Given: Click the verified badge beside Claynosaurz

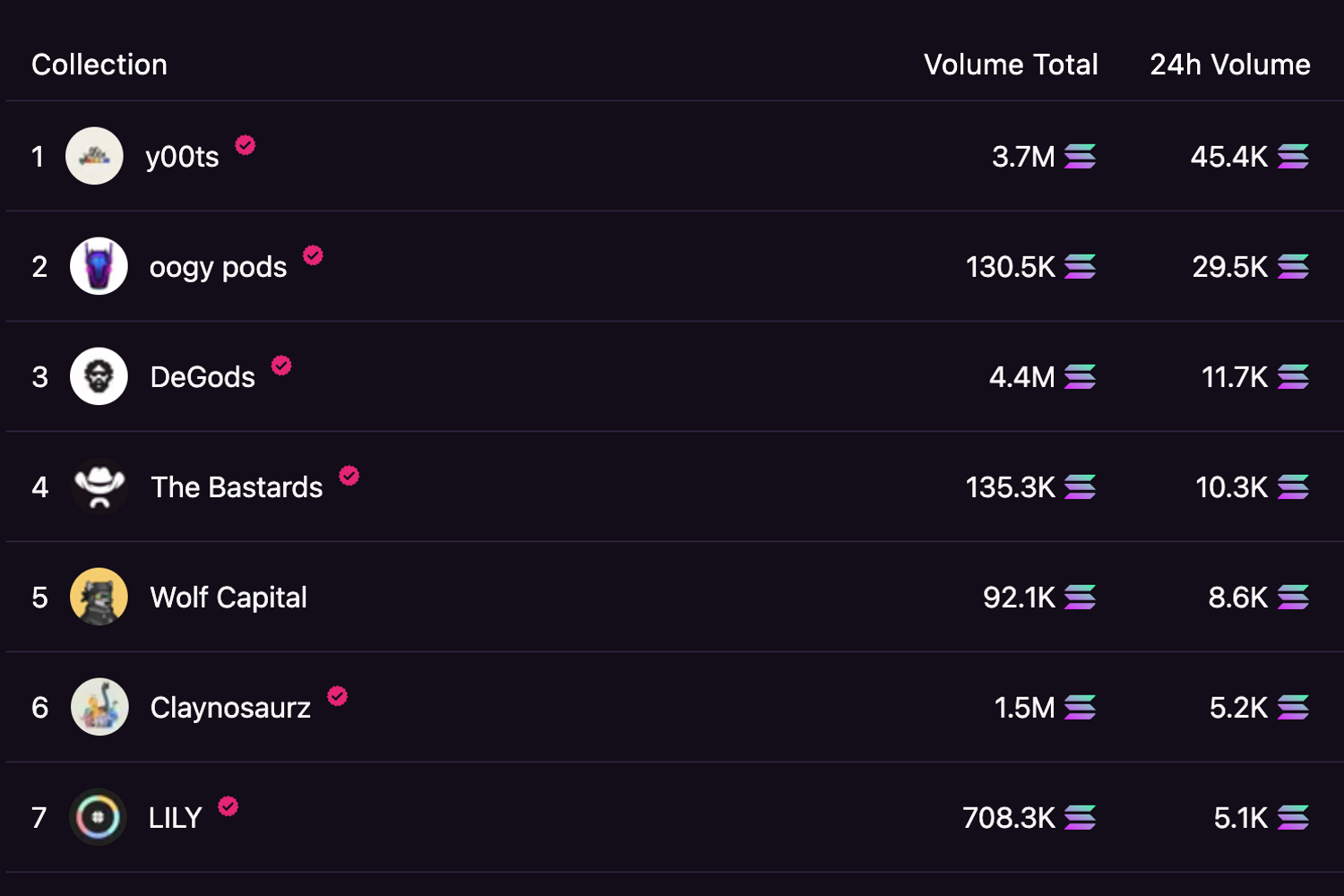Looking at the screenshot, I should (337, 696).
